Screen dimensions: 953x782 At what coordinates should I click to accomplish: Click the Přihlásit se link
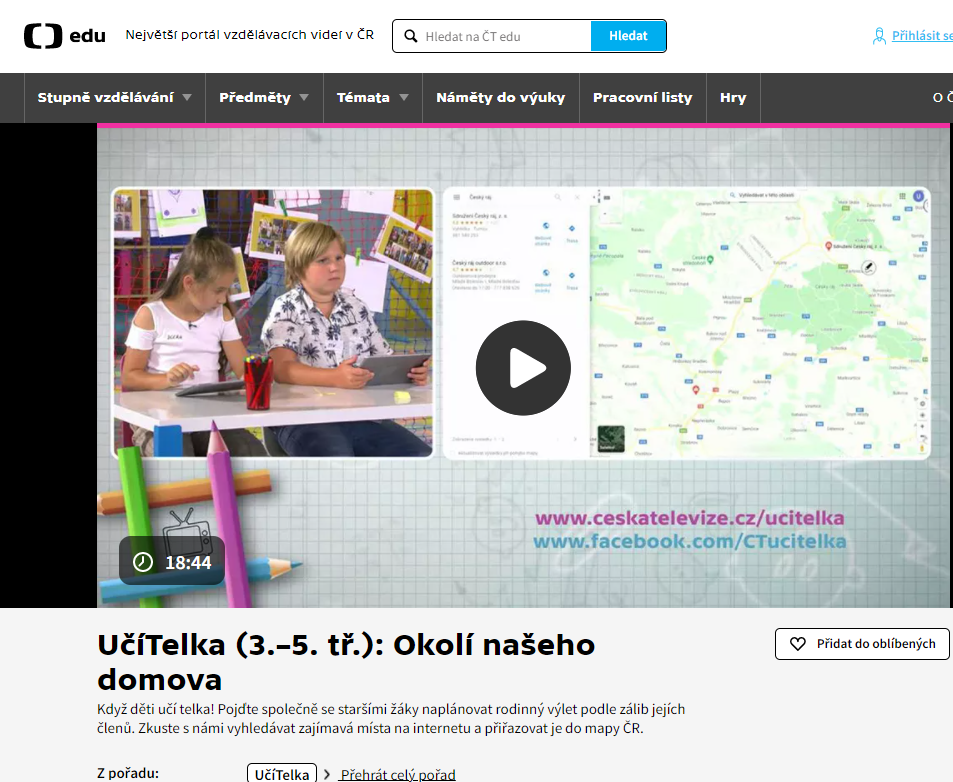coord(922,36)
